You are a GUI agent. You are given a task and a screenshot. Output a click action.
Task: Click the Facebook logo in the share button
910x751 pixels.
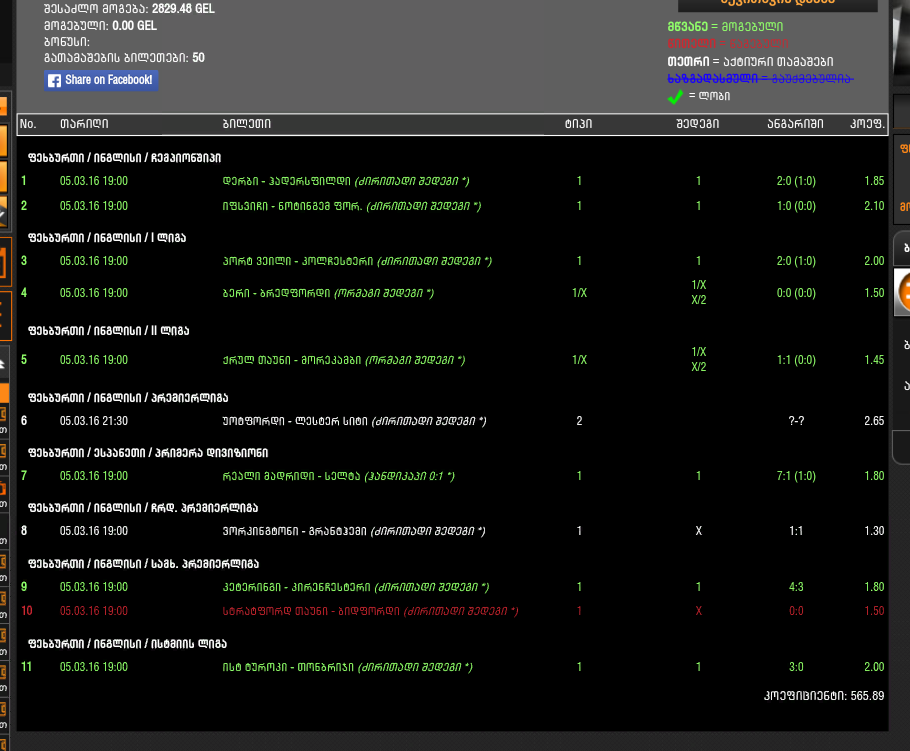pyautogui.click(x=55, y=80)
